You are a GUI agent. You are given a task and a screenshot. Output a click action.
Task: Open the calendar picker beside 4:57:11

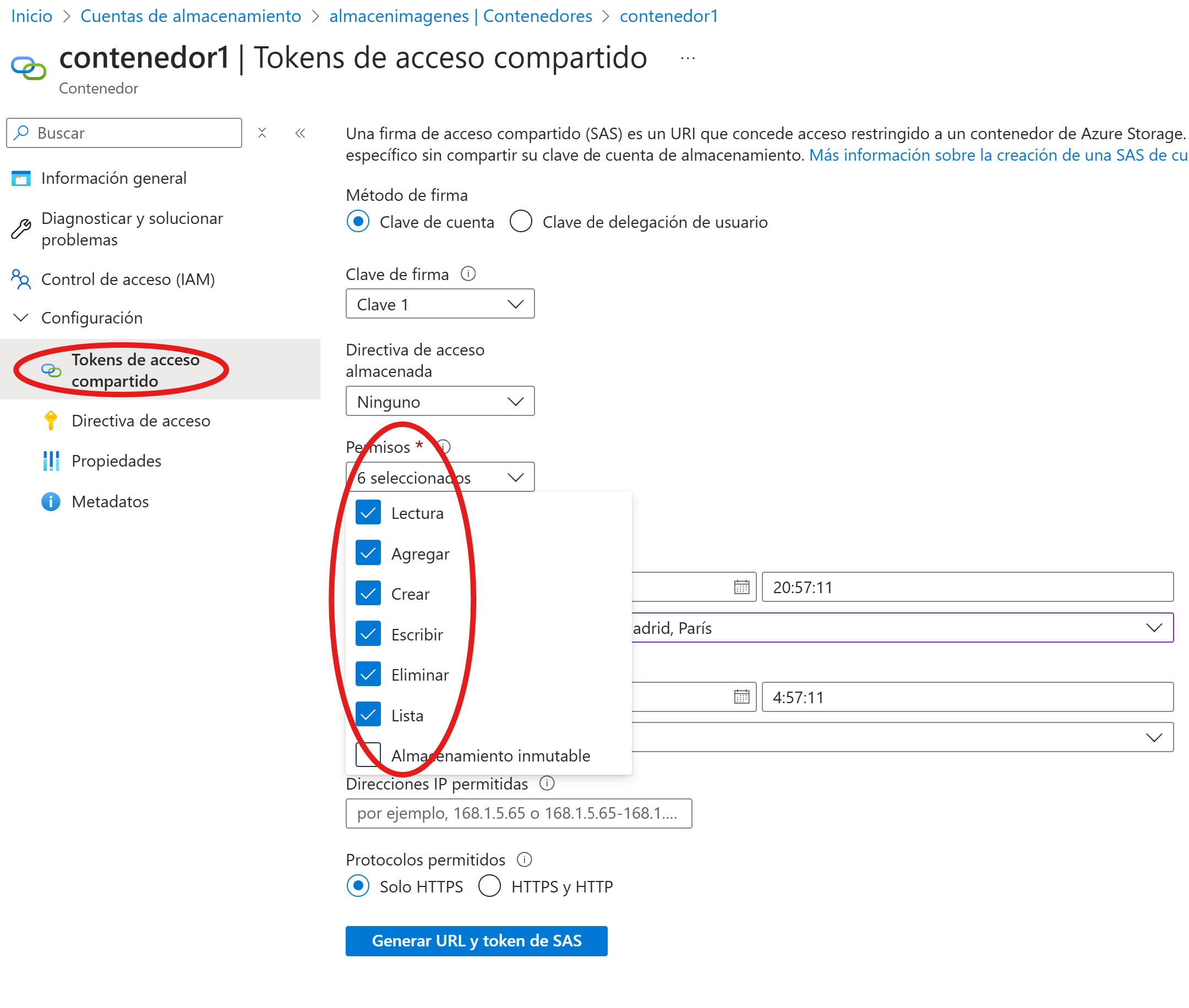pyautogui.click(x=741, y=697)
